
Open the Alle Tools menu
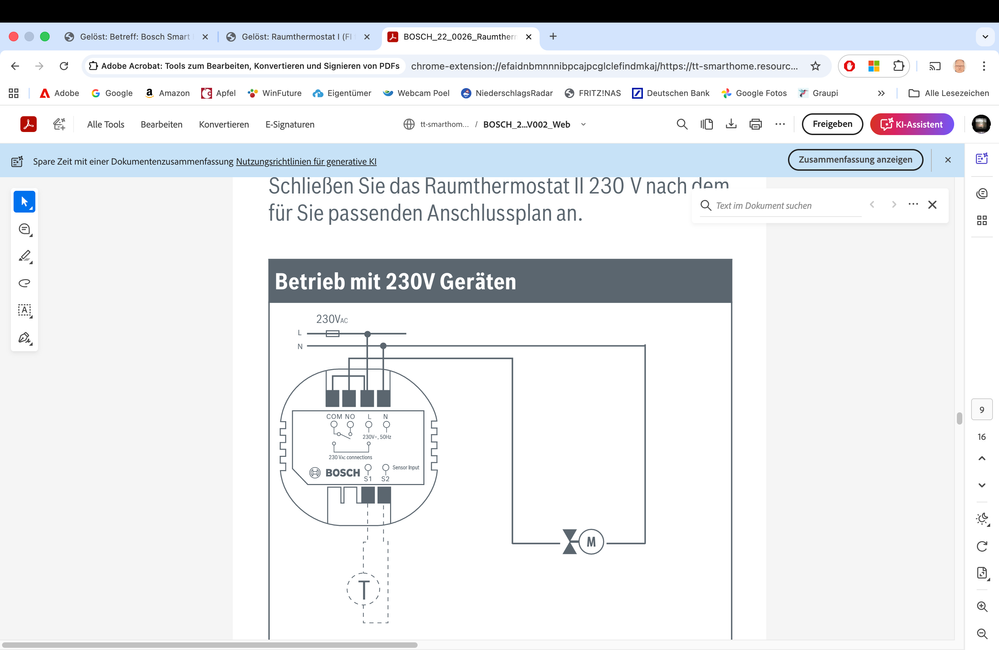(105, 125)
